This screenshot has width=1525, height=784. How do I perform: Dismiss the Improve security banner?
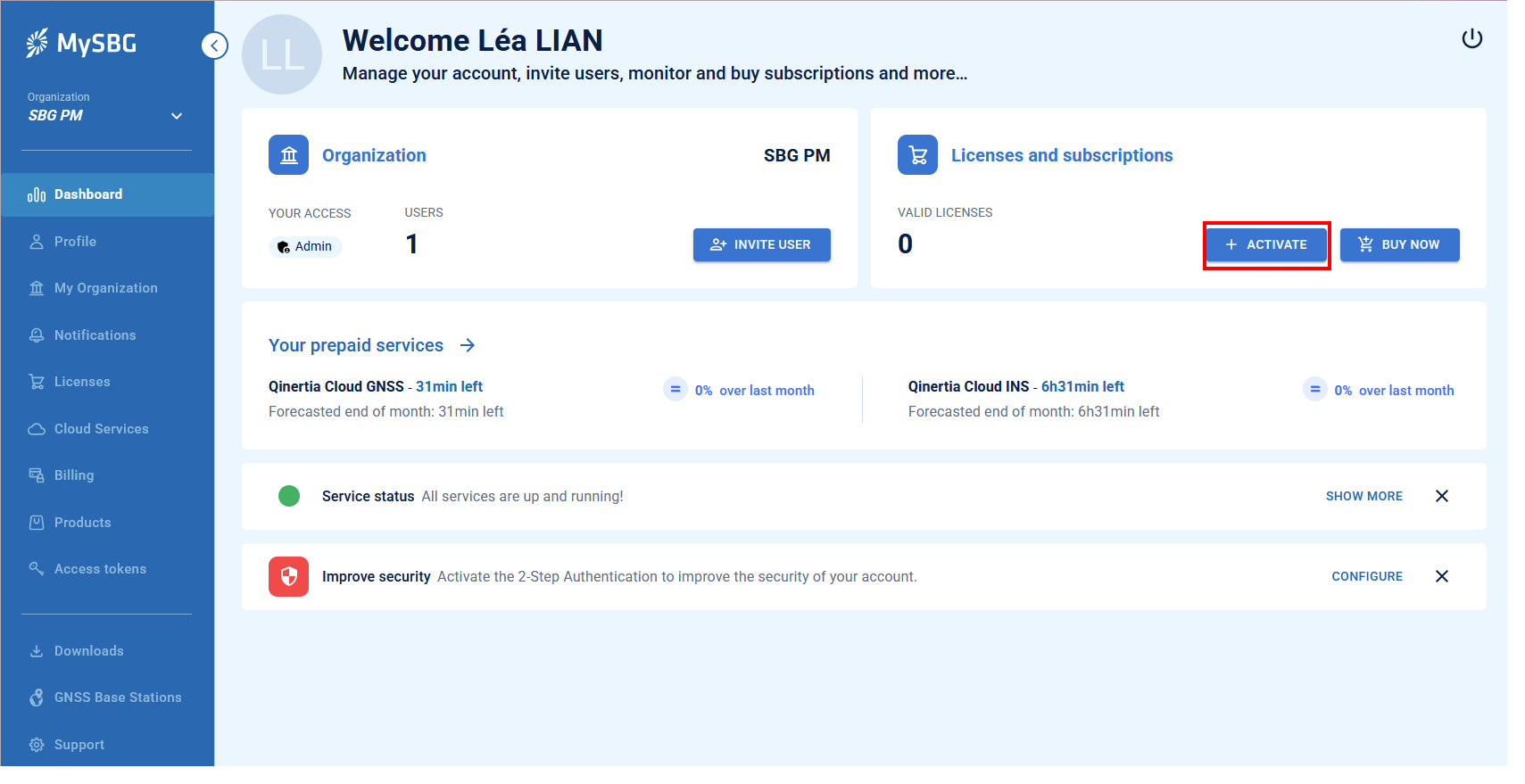1442,576
